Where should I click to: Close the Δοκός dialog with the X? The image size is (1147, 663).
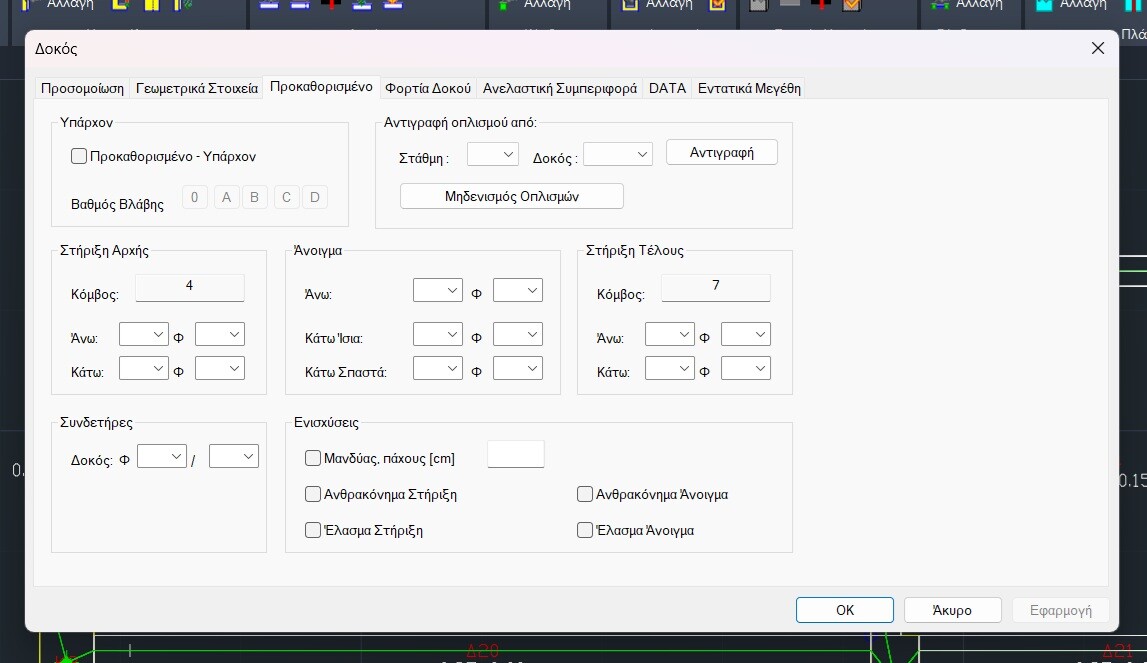click(1097, 48)
